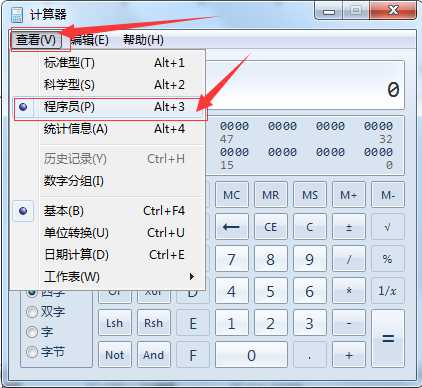Click digit 3 on keypad
This screenshot has height=388, width=422.
(310, 323)
